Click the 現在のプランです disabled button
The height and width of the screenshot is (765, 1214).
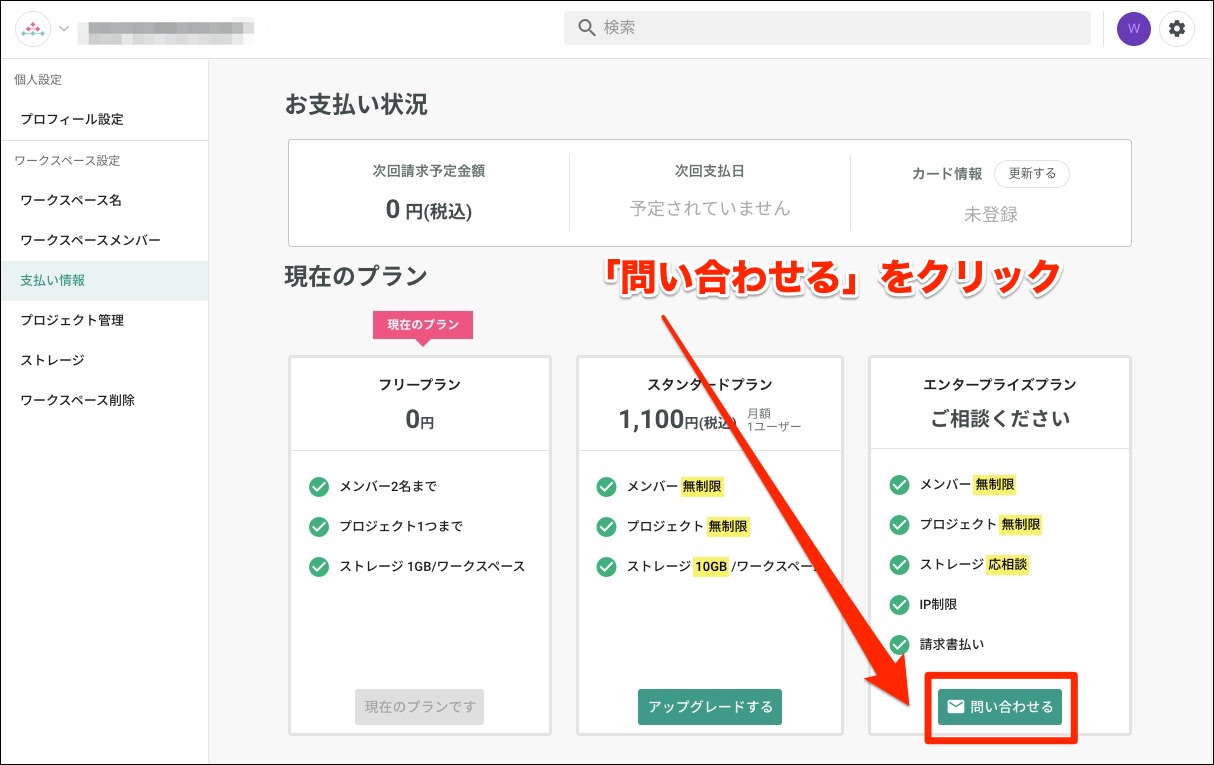click(419, 707)
